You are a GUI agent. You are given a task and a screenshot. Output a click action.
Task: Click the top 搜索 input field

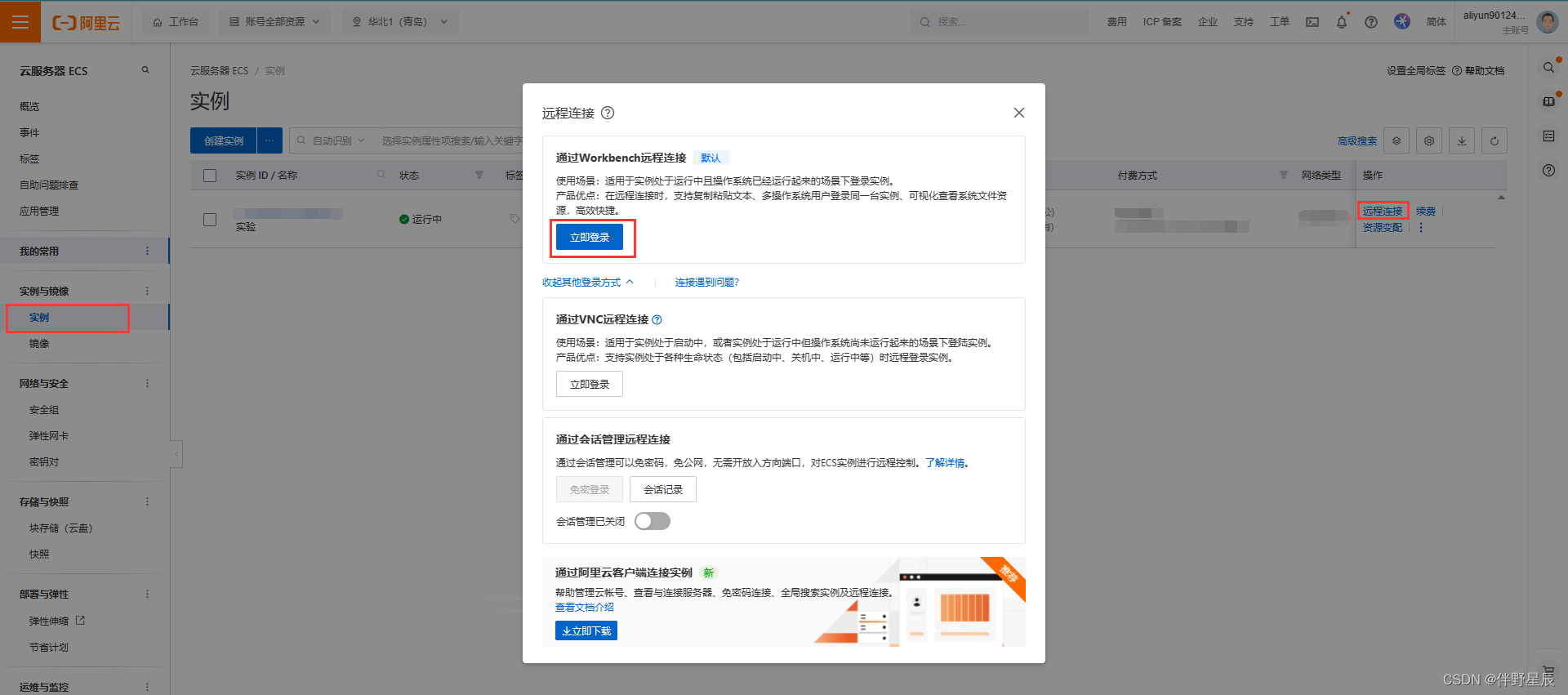(1000, 22)
